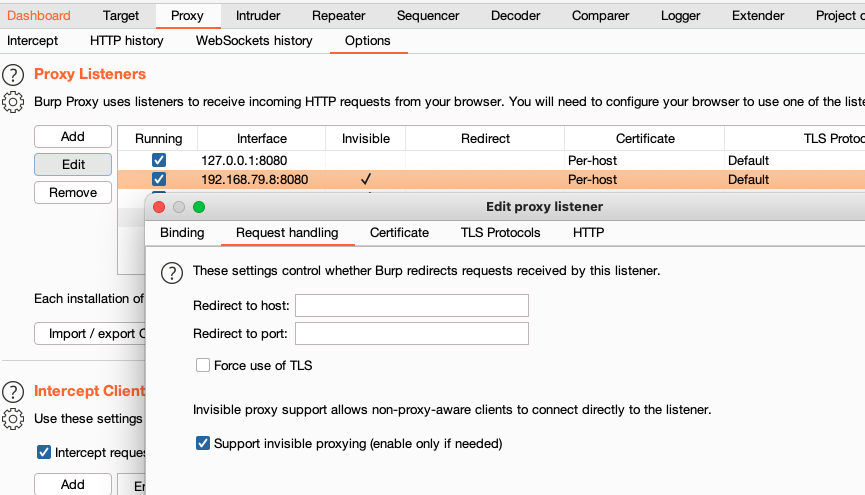This screenshot has height=495, width=865.
Task: Toggle Running checkbox for 127.0.0.1:8080 listener
Action: (159, 160)
